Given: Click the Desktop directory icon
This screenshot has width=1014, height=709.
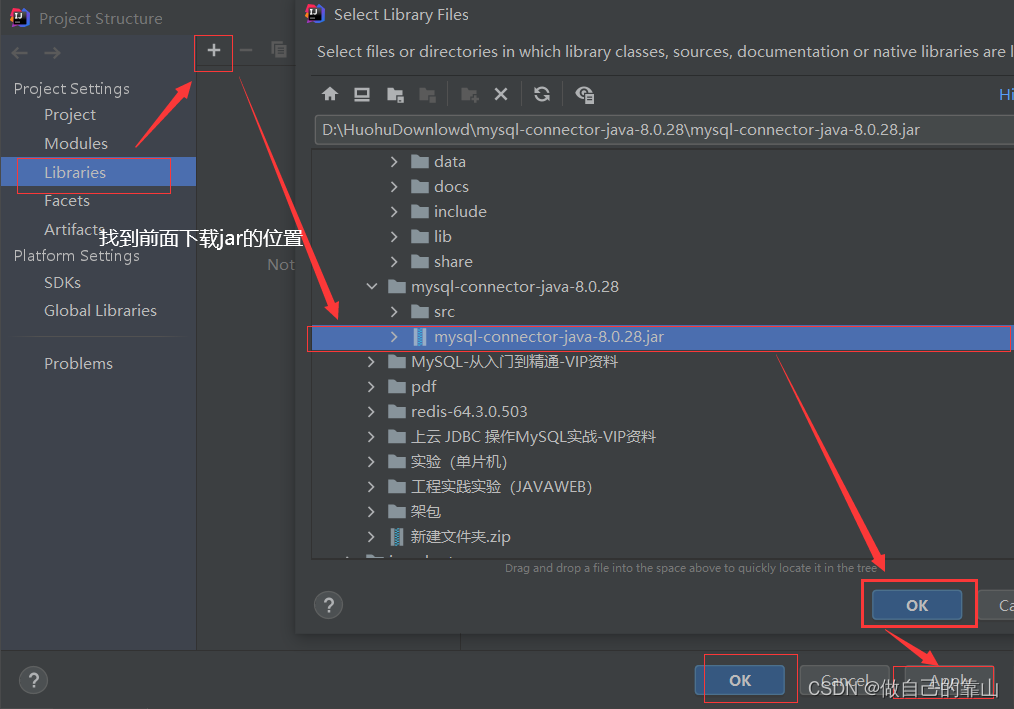Looking at the screenshot, I should point(362,94).
